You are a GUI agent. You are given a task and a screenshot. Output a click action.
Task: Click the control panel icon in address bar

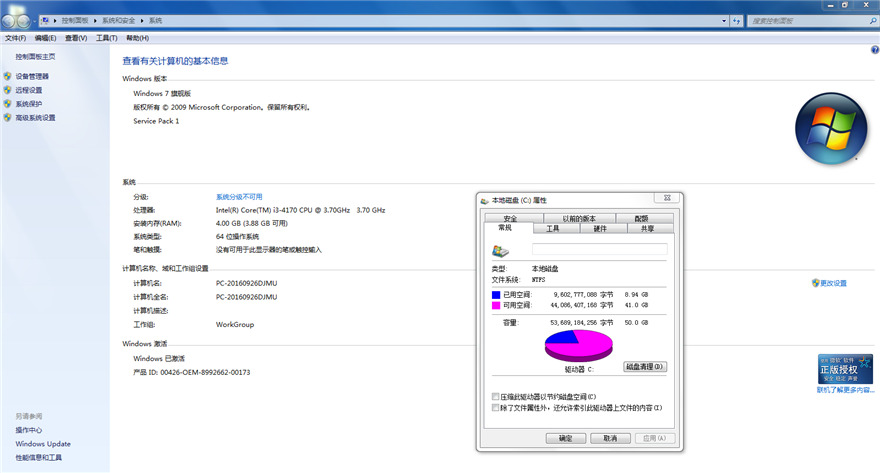pos(45,21)
